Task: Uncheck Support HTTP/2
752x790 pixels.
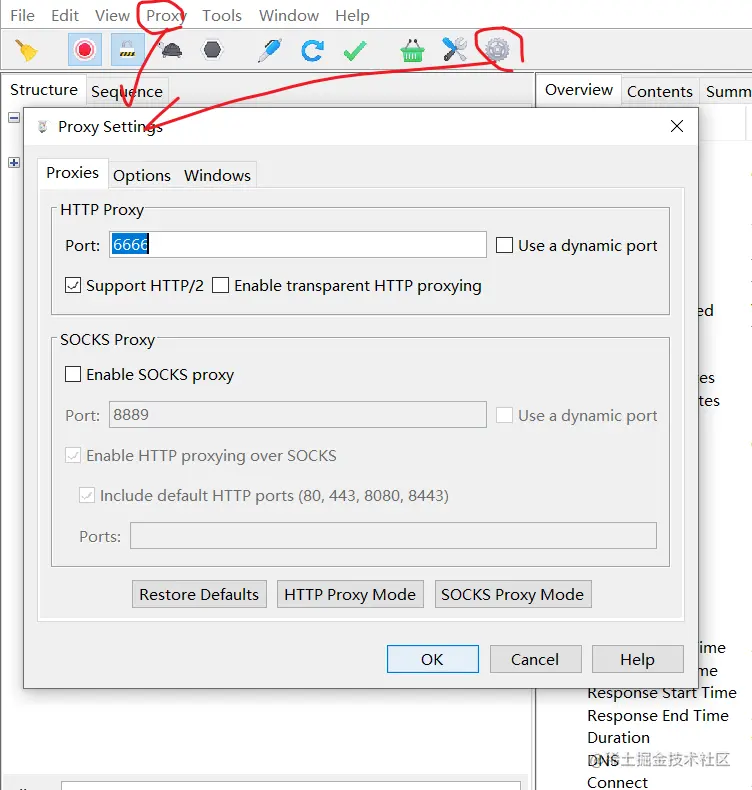Action: (73, 285)
